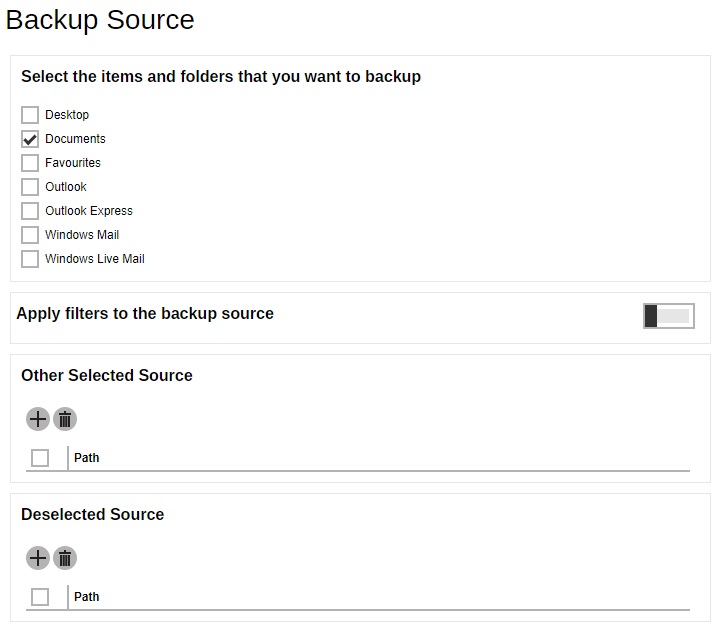This screenshot has width=720, height=630.
Task: Click the Outlook label text
Action: pos(66,187)
